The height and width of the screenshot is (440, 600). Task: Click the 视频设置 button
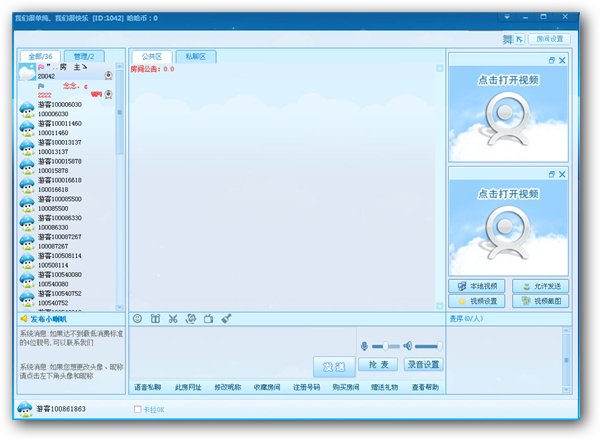click(477, 301)
